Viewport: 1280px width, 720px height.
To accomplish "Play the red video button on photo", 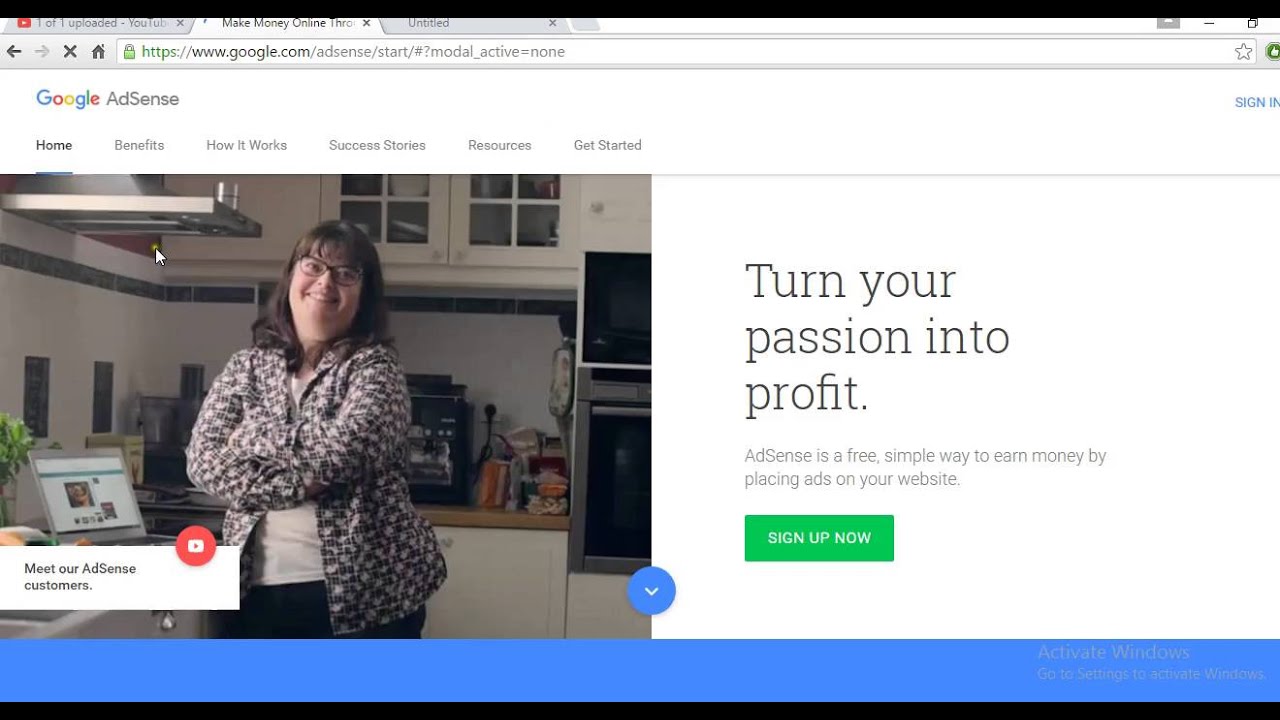I will click(196, 546).
